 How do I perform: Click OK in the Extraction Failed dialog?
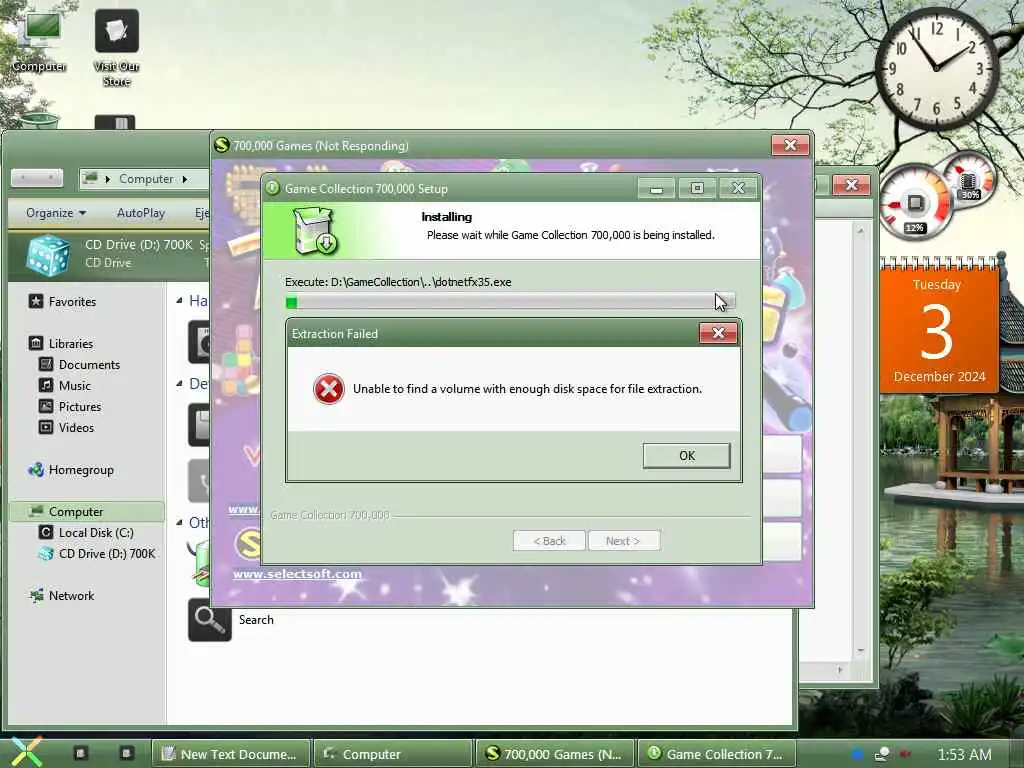[686, 455]
